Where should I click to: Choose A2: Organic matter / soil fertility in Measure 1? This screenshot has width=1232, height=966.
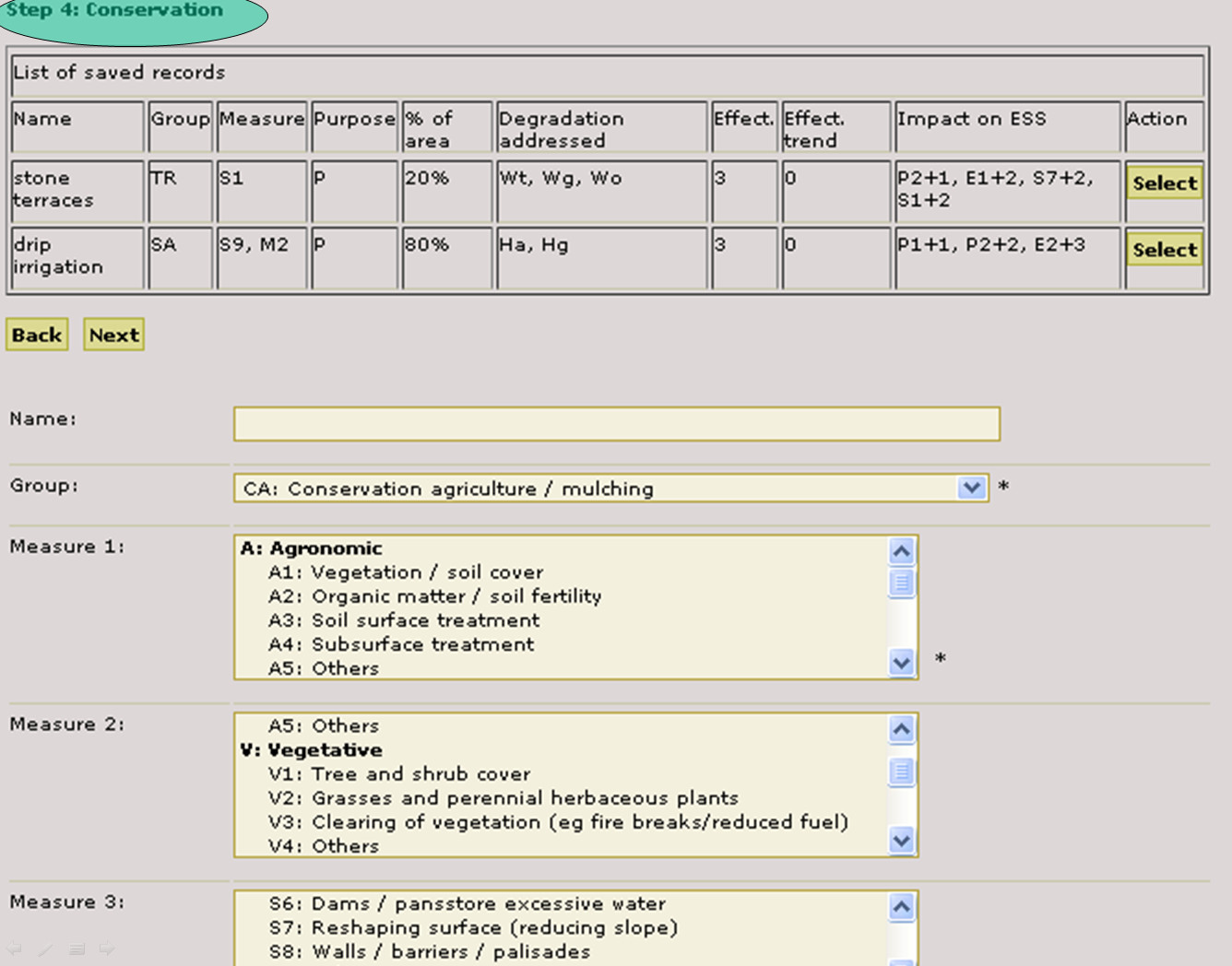434,596
